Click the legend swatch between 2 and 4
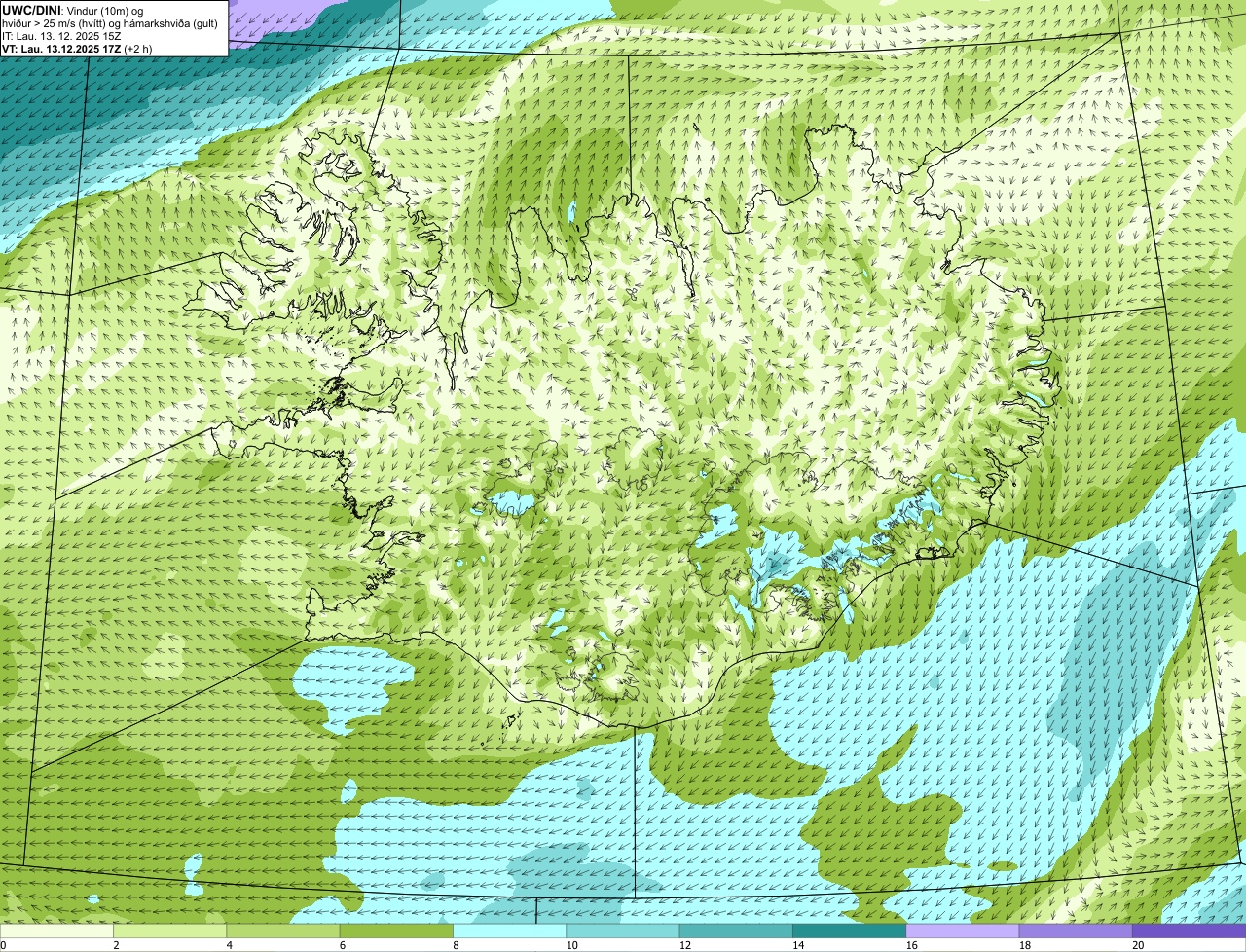Image resolution: width=1246 pixels, height=952 pixels. [x=170, y=932]
